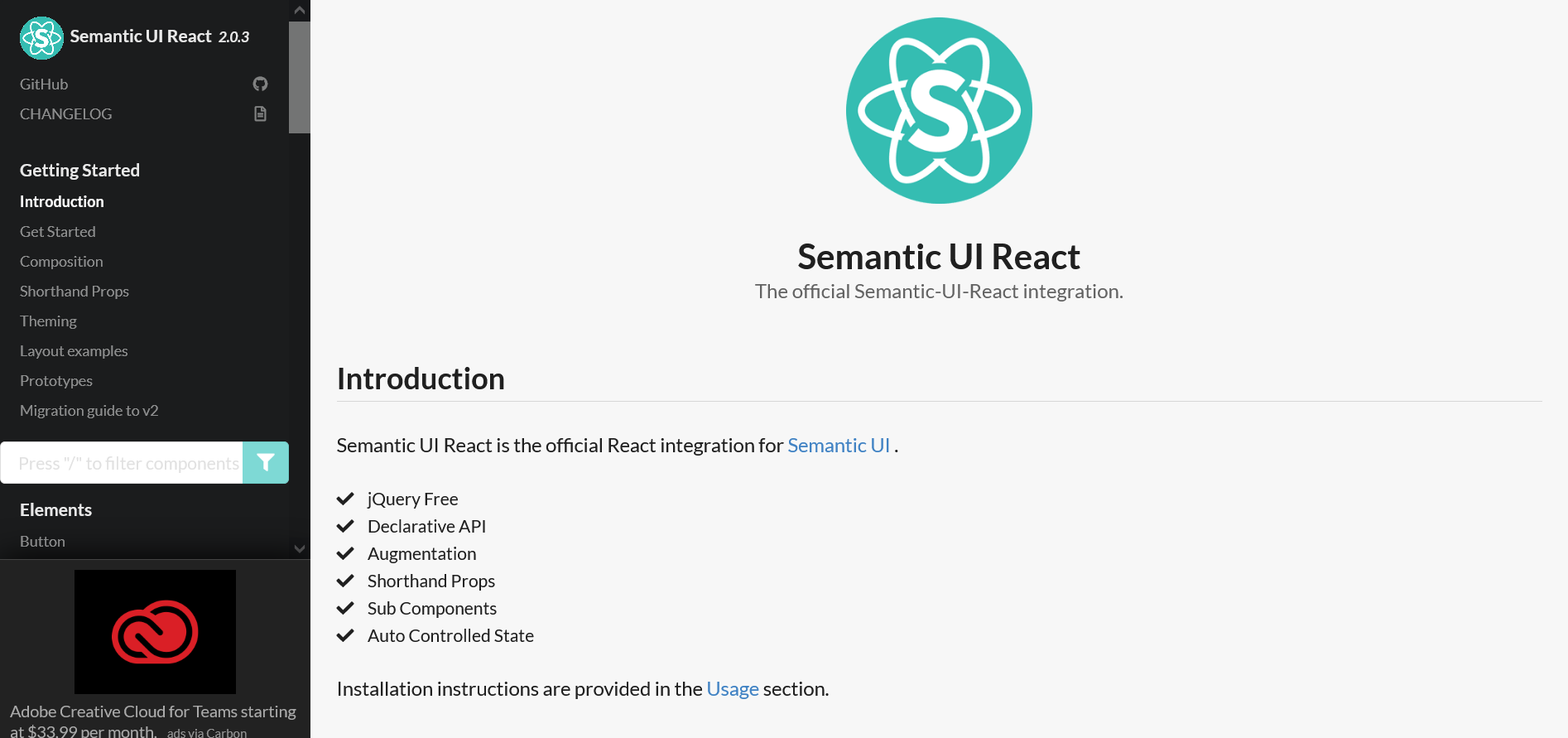Image resolution: width=1568 pixels, height=738 pixels.
Task: Click the checkmark next to jQuery Free
Action: pos(346,499)
